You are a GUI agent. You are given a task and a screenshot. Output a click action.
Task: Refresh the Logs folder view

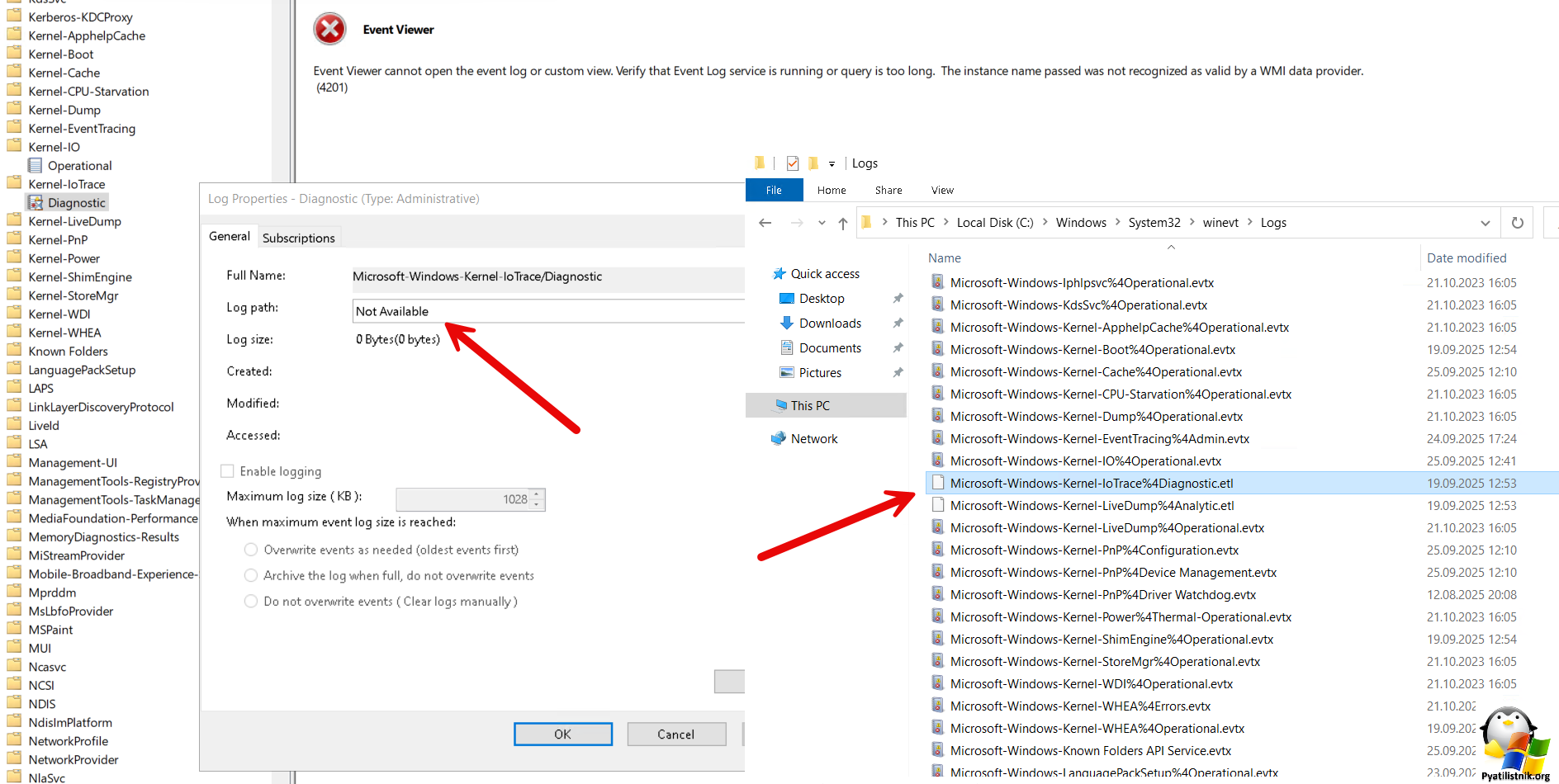tap(1518, 223)
